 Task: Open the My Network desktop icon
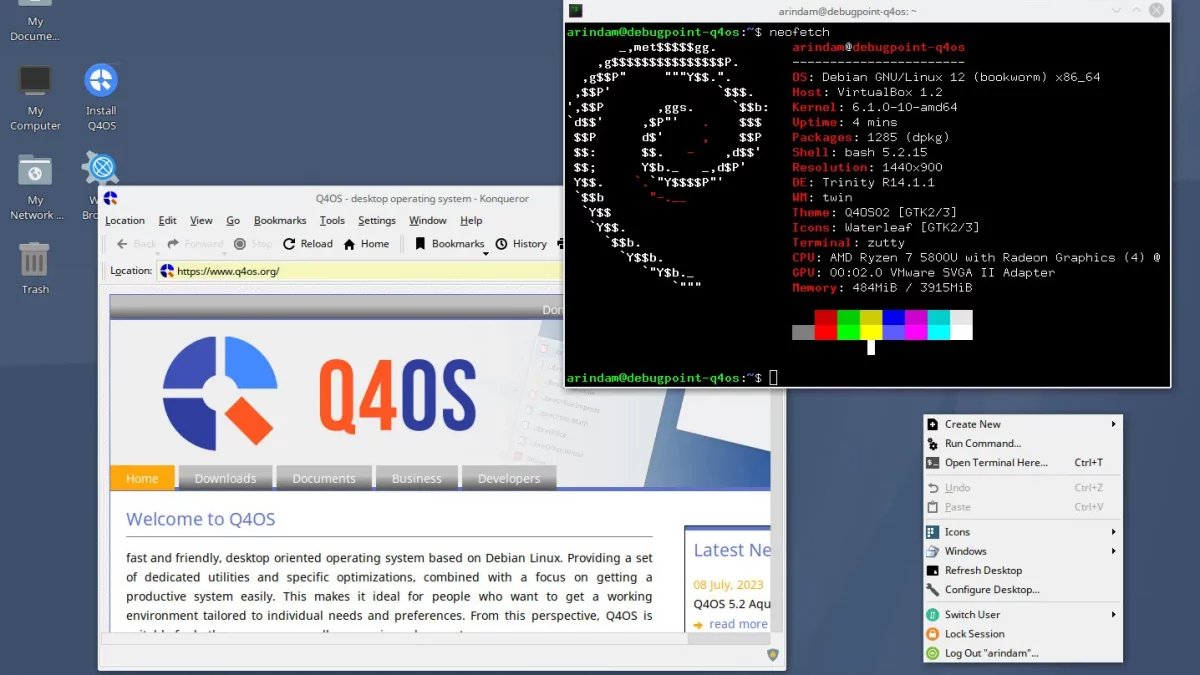pyautogui.click(x=35, y=170)
